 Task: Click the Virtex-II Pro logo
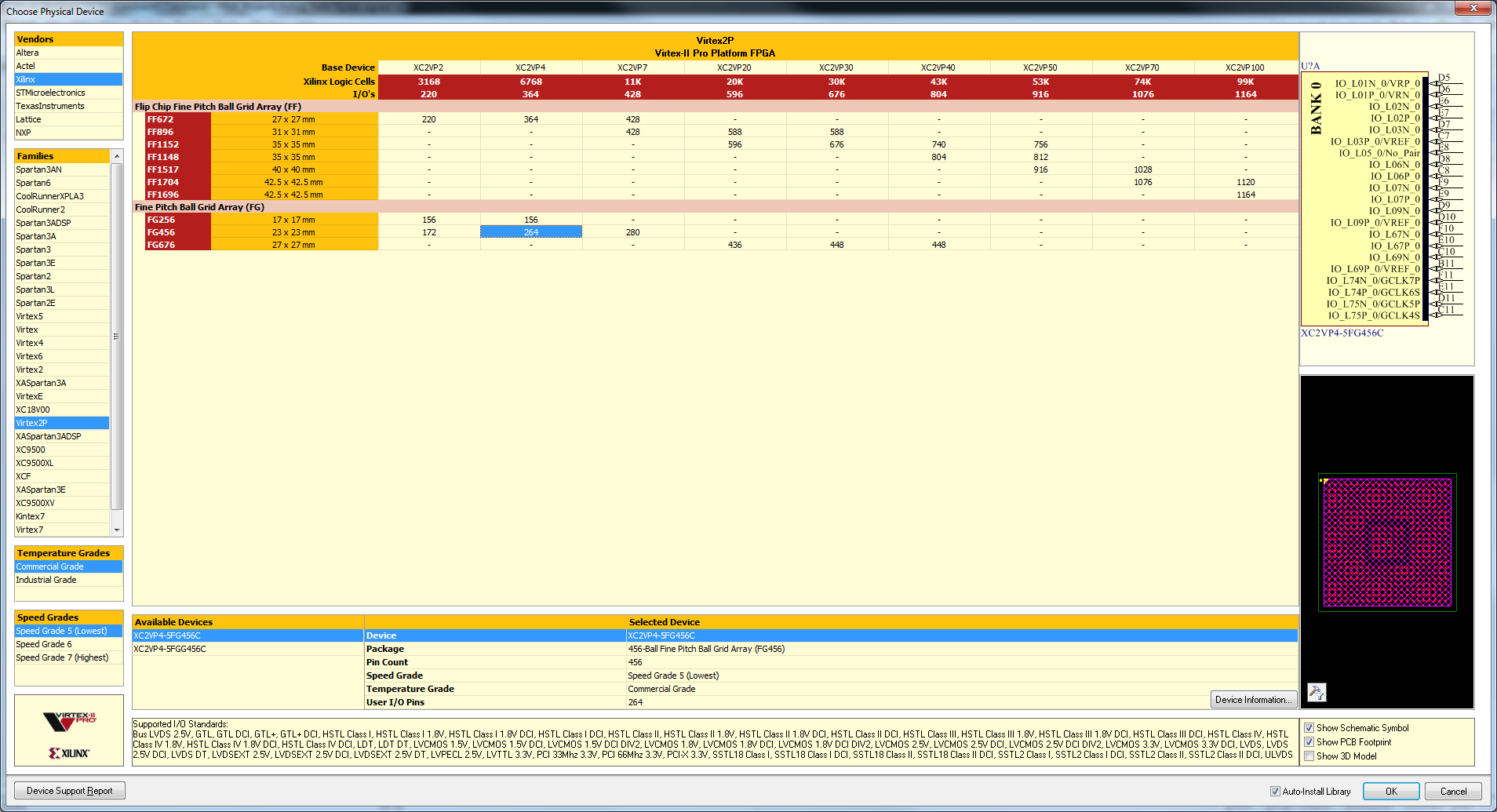coord(69,720)
